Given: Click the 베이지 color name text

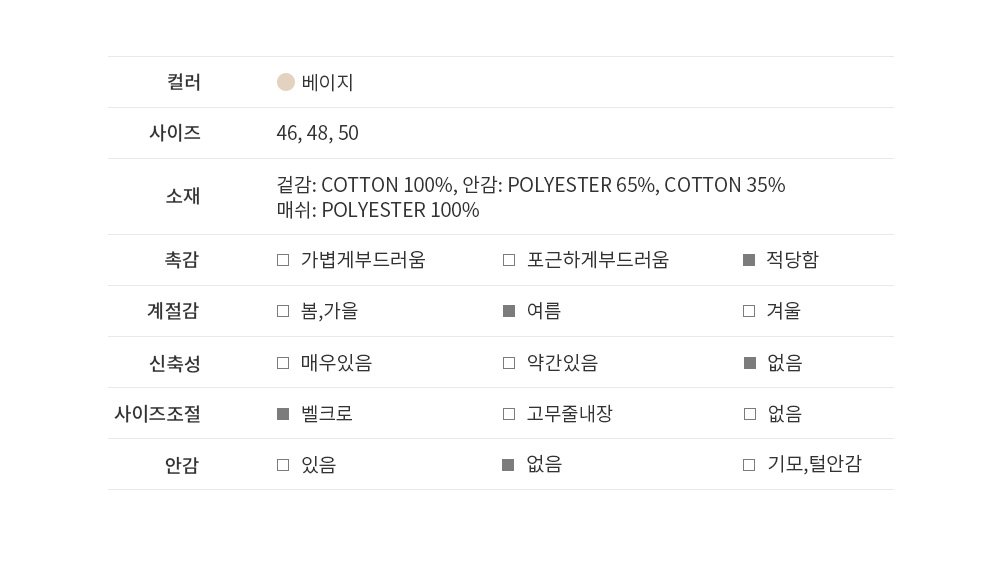Looking at the screenshot, I should coord(328,82).
